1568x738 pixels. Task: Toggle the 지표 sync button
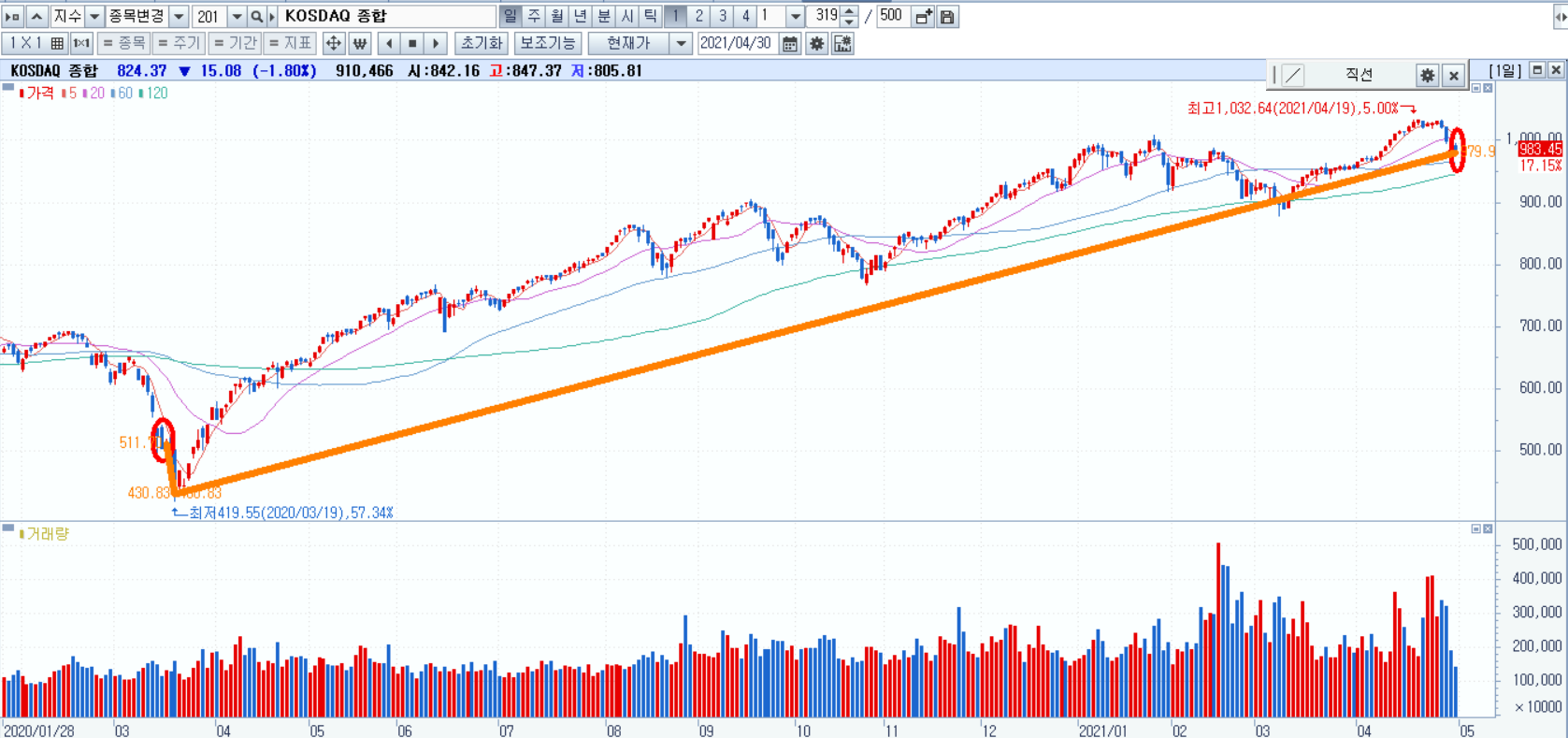[x=291, y=43]
